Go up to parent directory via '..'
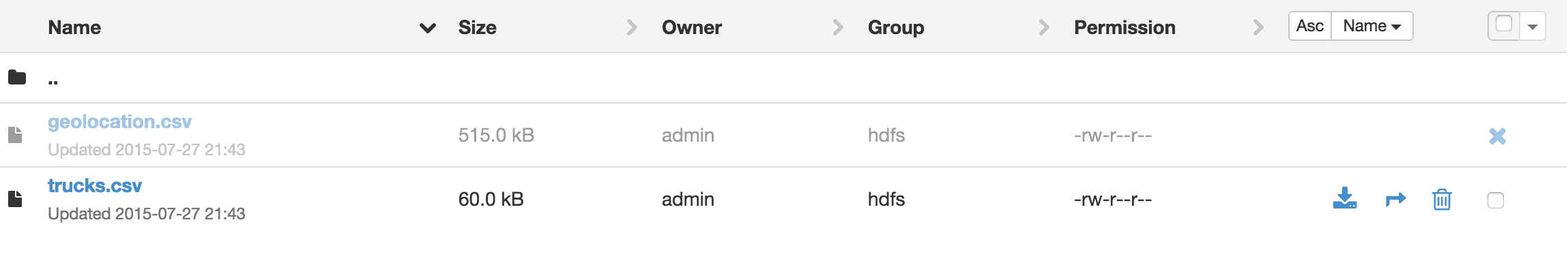1568x263 pixels. tap(53, 80)
